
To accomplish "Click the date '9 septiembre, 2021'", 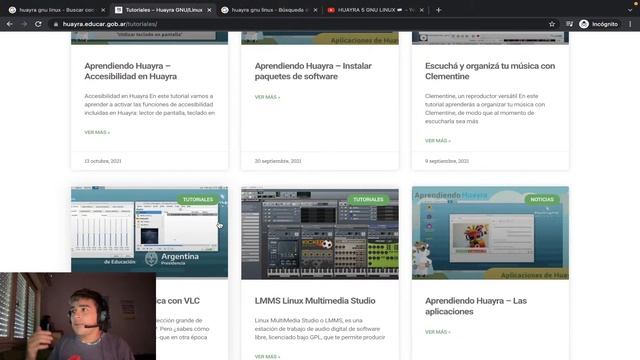I will (447, 161).
